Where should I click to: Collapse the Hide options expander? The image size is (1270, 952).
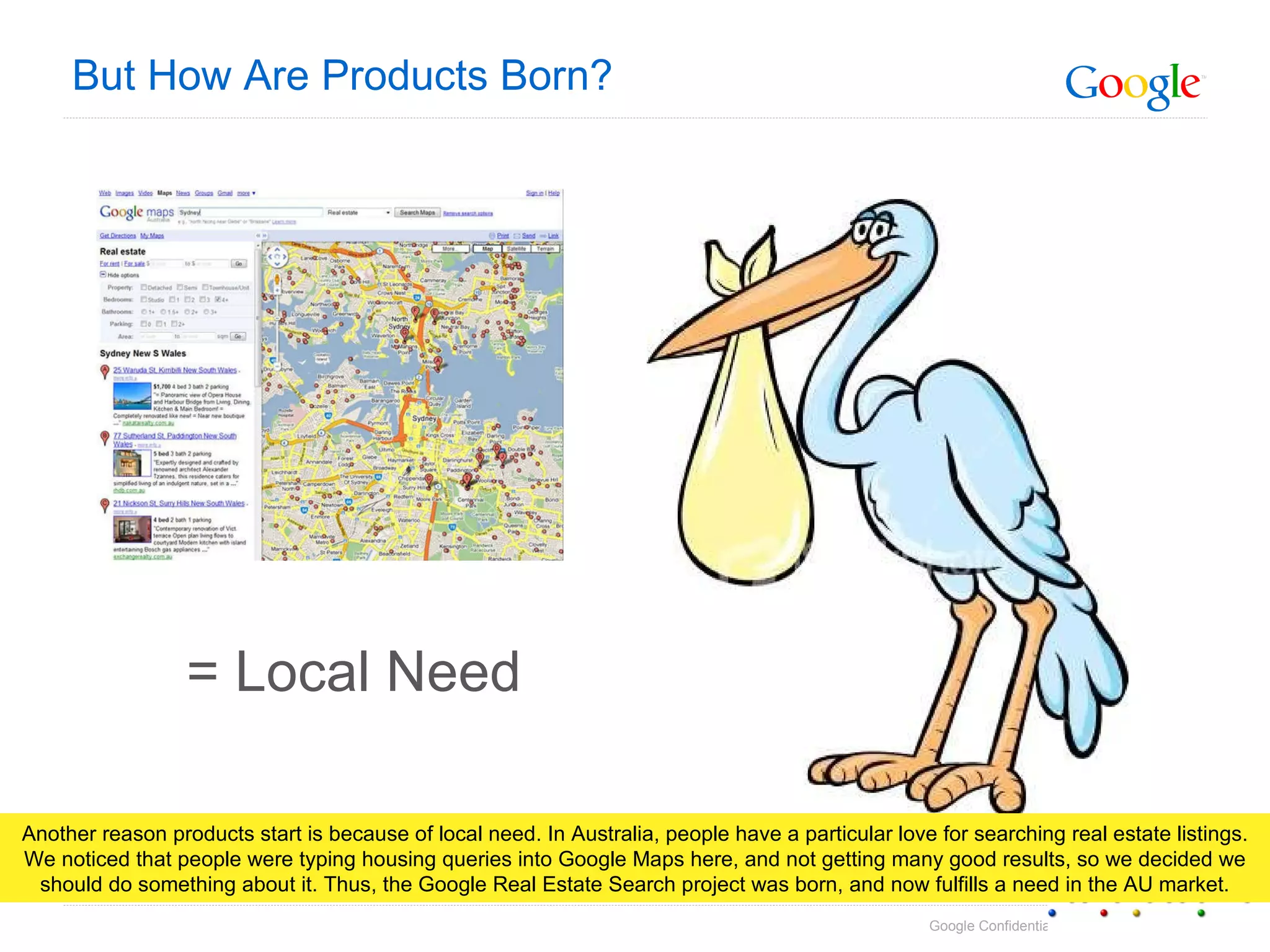[x=103, y=275]
